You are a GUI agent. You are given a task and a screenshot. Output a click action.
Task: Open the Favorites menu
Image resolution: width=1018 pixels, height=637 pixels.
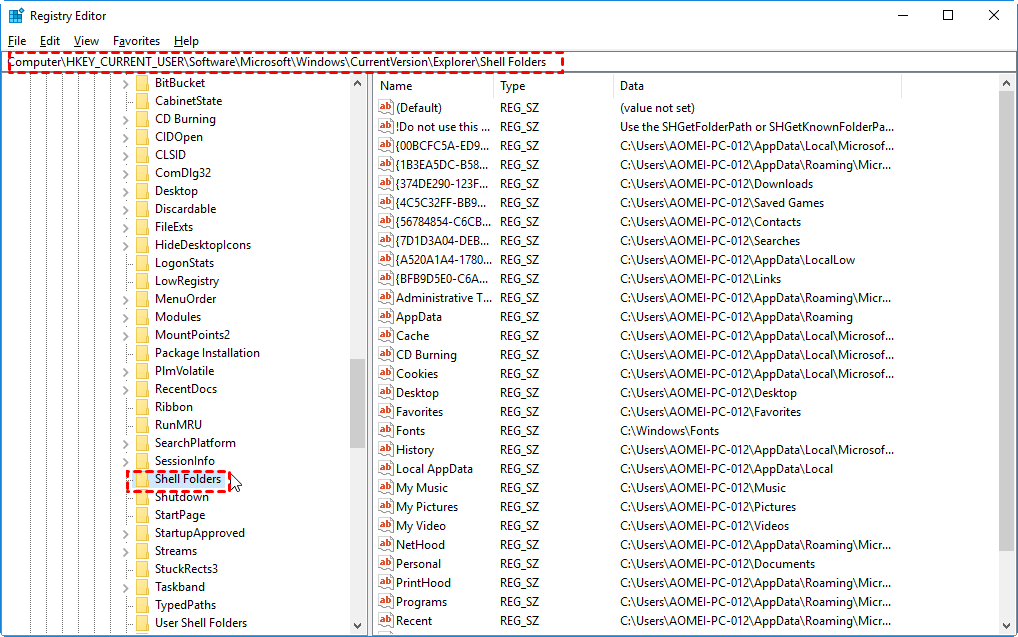click(x=136, y=41)
